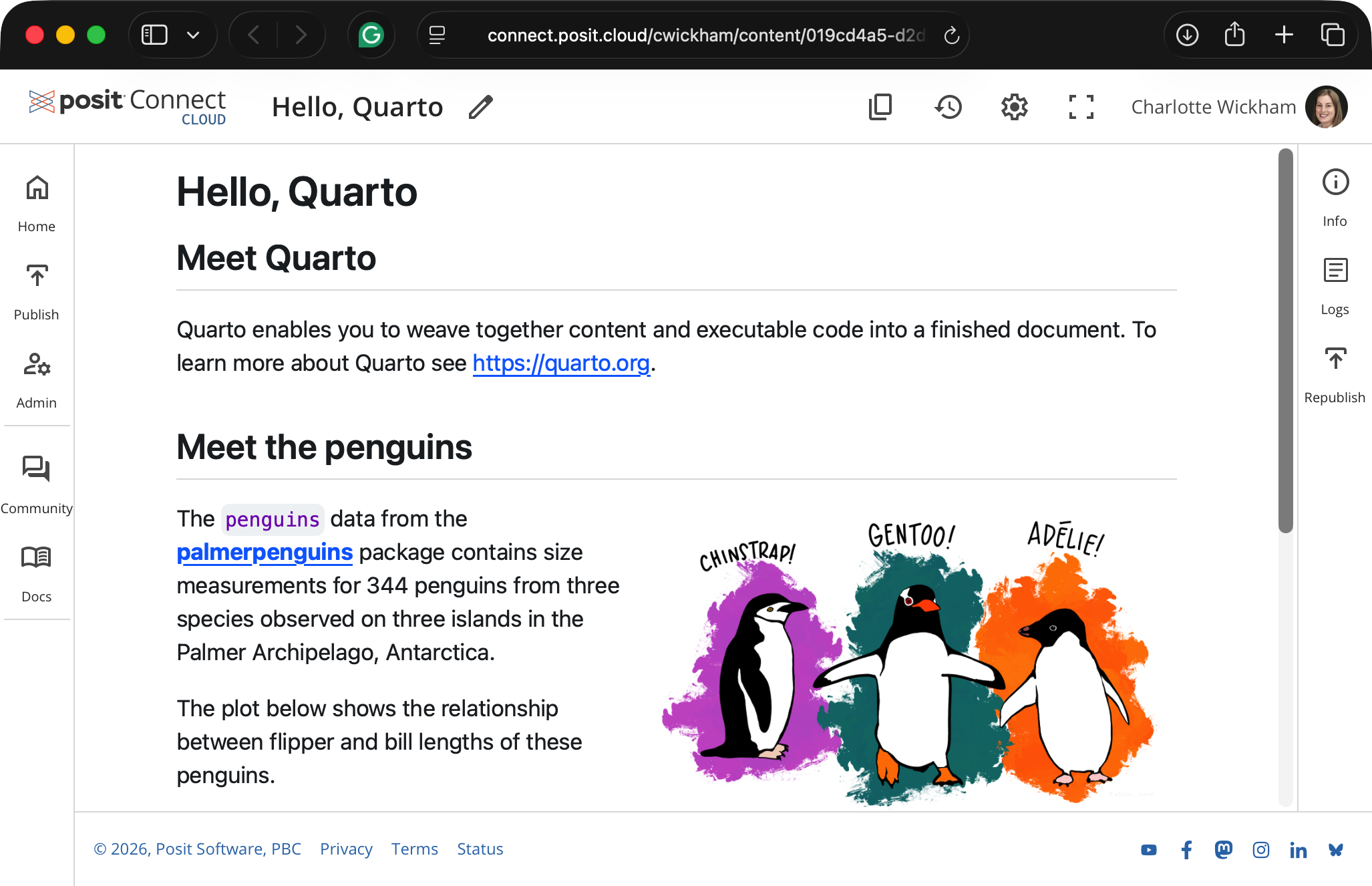Screen dimensions: 1372x886
Task: Show the Logs panel
Action: [1335, 285]
